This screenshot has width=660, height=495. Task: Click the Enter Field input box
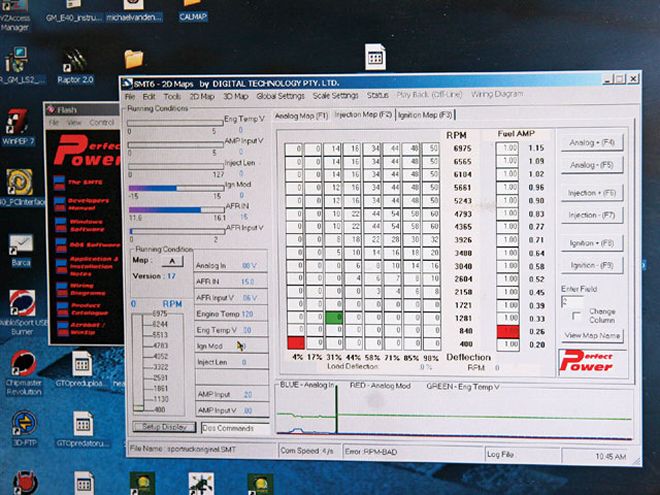click(x=572, y=301)
